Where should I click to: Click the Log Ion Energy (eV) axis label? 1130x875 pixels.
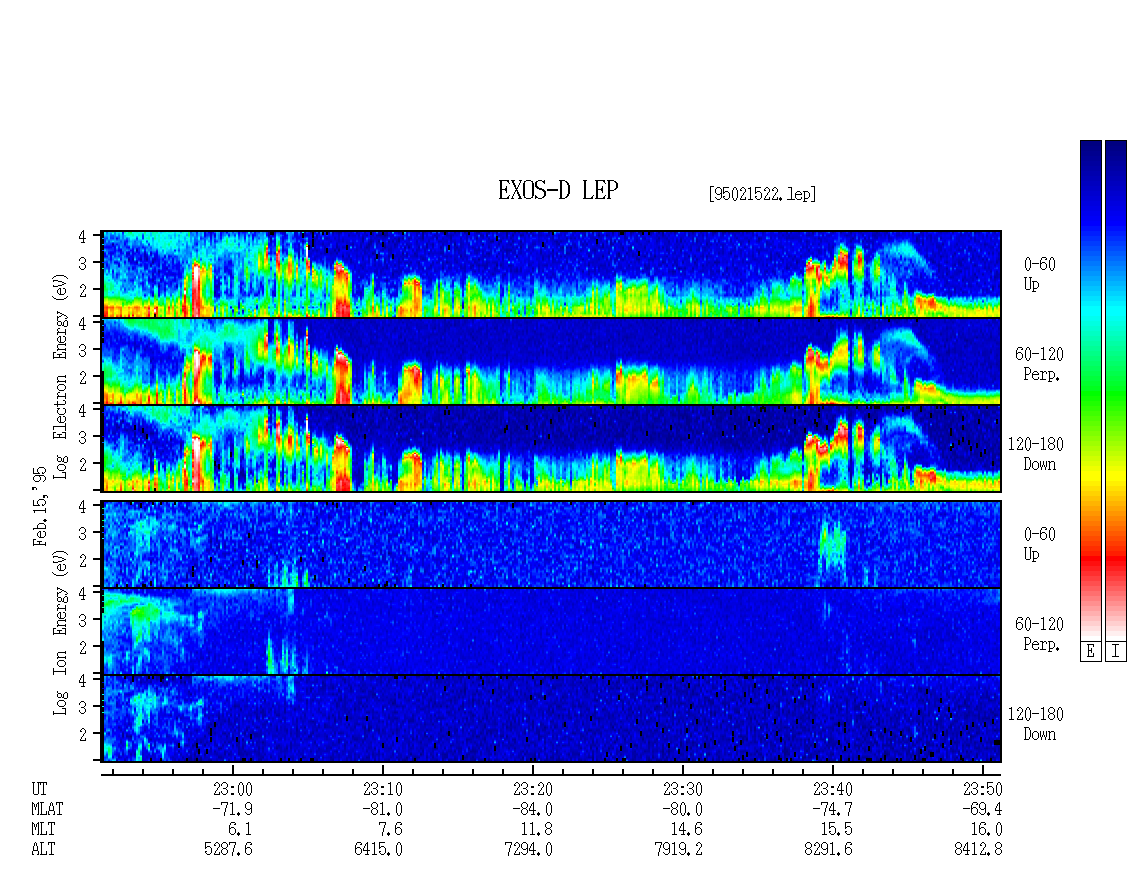pos(60,633)
